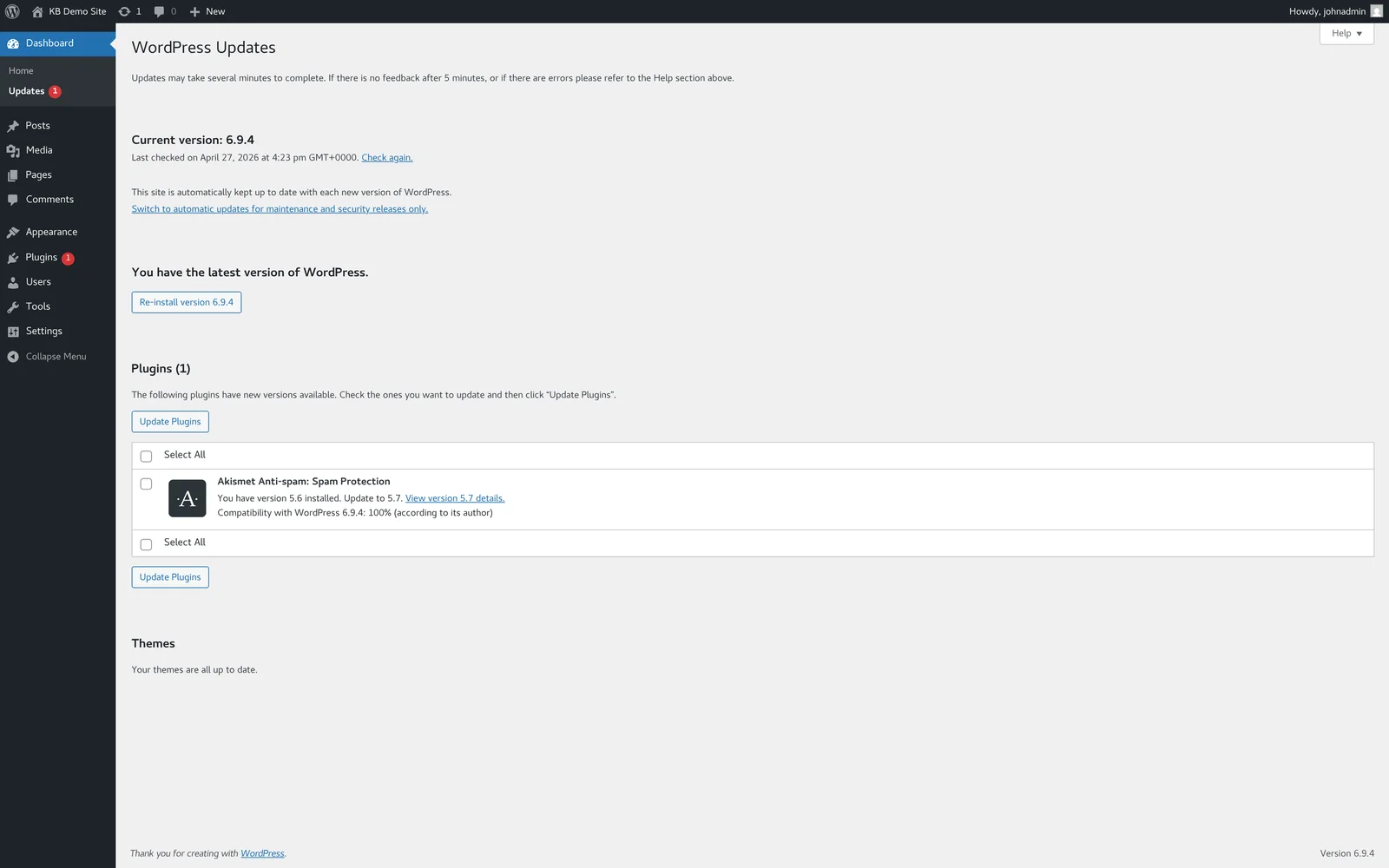Open the Users menu

pos(57,282)
